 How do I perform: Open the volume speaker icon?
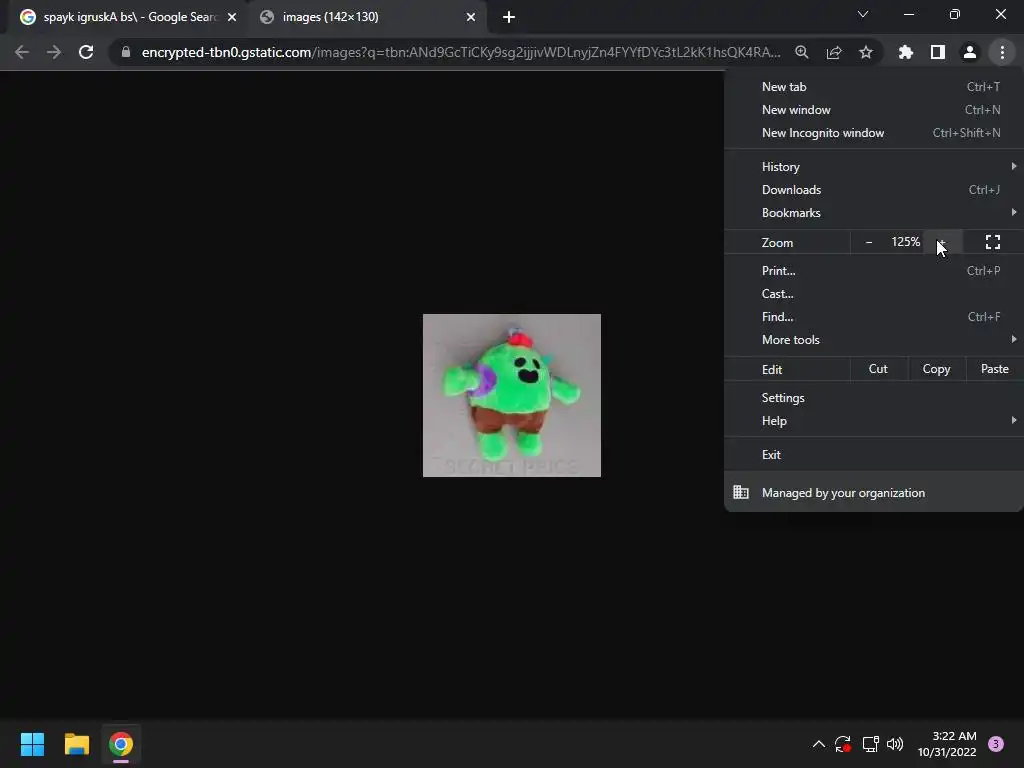pyautogui.click(x=895, y=744)
